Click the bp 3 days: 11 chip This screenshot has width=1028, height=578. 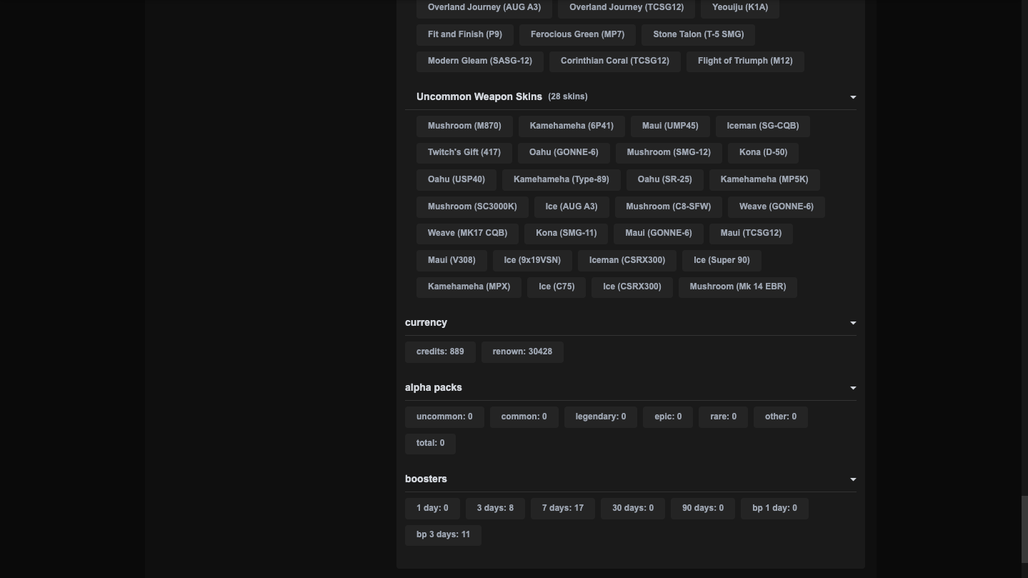(x=443, y=535)
